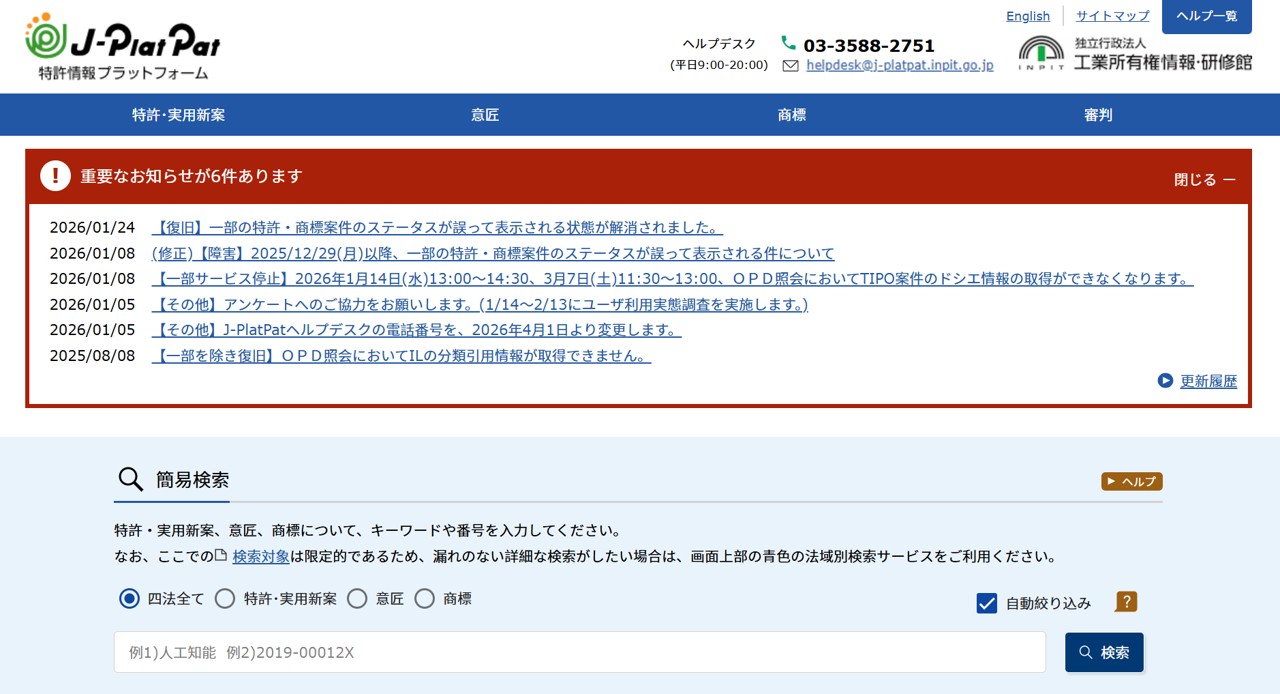Click the document icon before 検索対象
This screenshot has width=1280, height=694.
coord(221,556)
